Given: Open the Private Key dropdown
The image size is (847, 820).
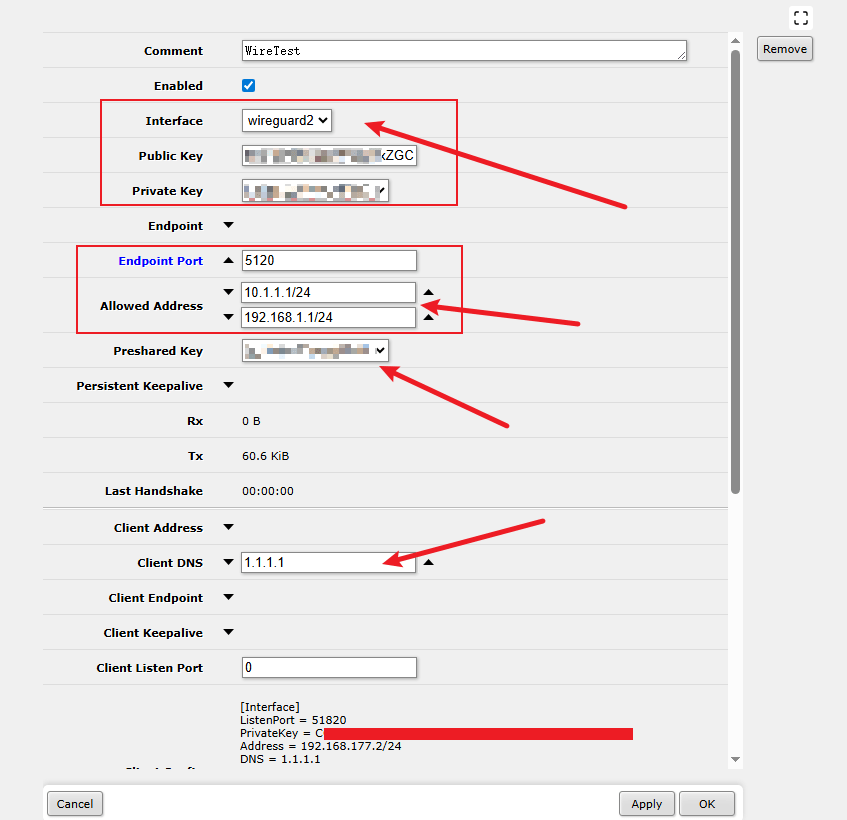Looking at the screenshot, I should tap(315, 191).
